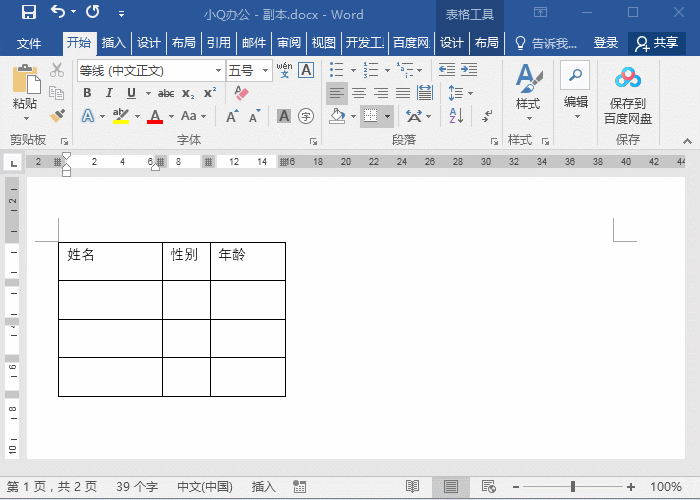Click the Cut scissors icon
700x500 pixels.
[x=57, y=70]
